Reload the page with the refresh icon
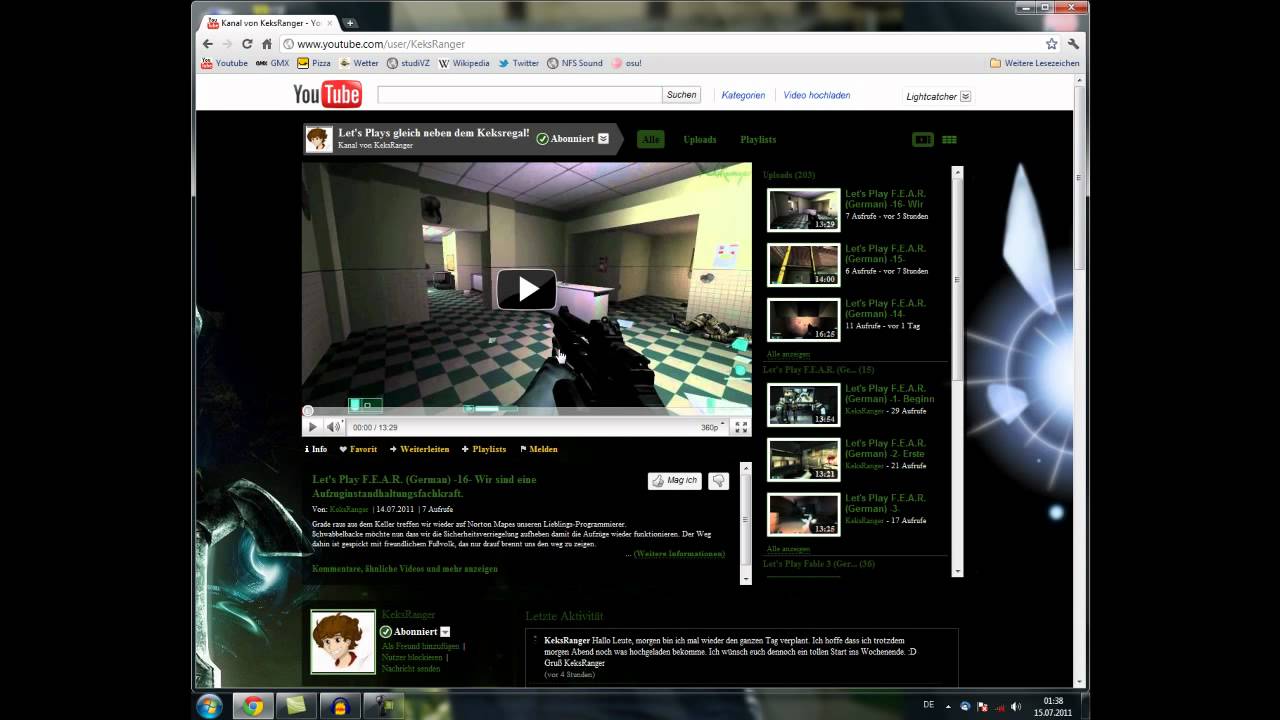Viewport: 1280px width, 720px height. tap(247, 44)
